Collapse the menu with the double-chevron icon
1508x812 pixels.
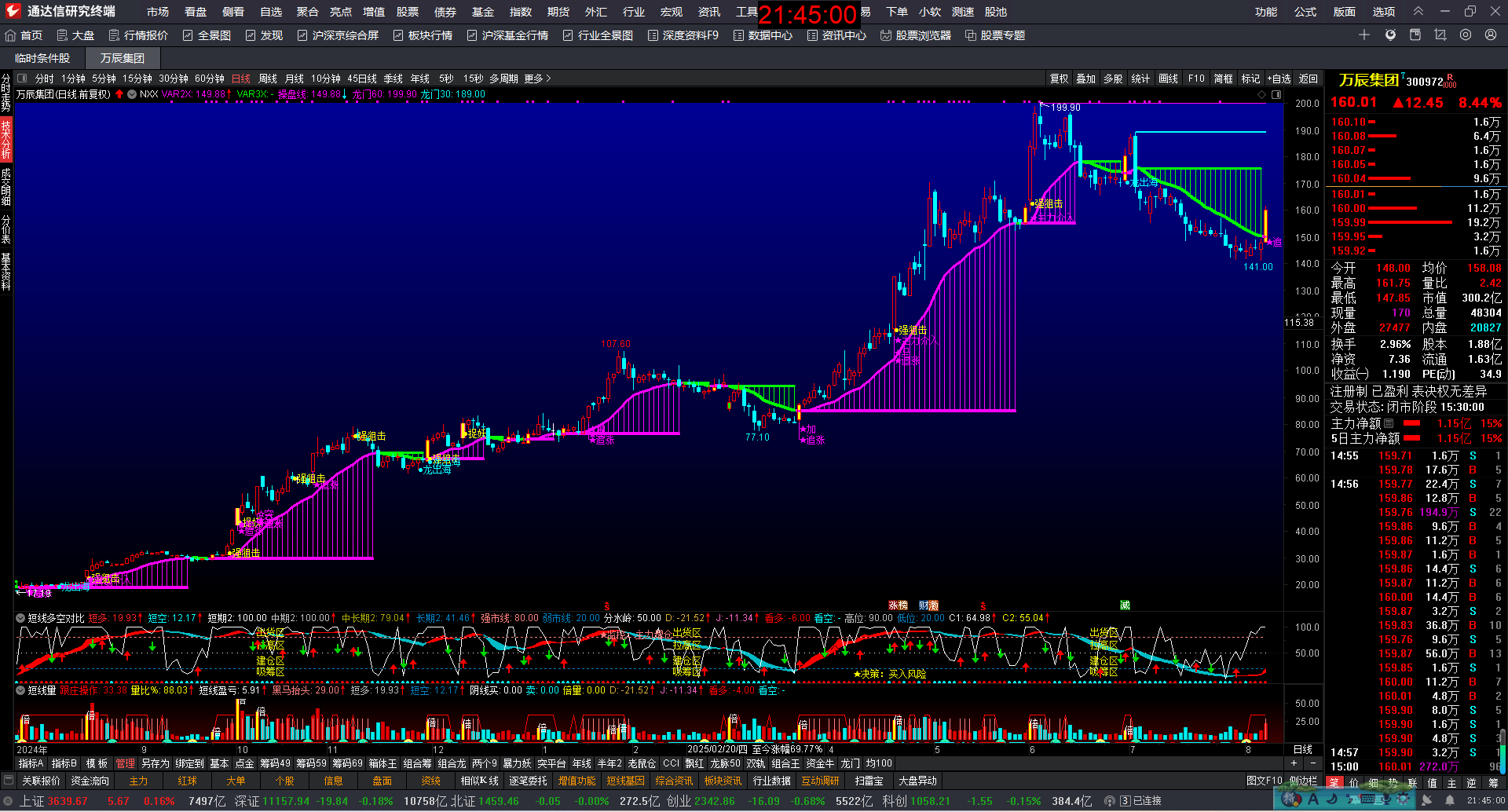tap(1418, 11)
